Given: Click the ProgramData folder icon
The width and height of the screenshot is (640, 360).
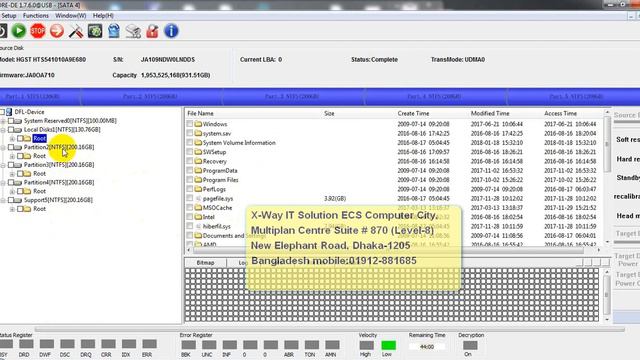Looking at the screenshot, I should [x=198, y=171].
